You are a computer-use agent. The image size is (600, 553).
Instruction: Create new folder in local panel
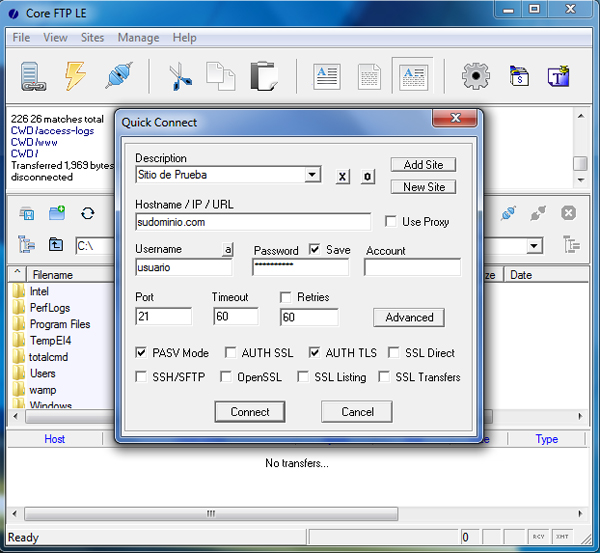point(57,213)
